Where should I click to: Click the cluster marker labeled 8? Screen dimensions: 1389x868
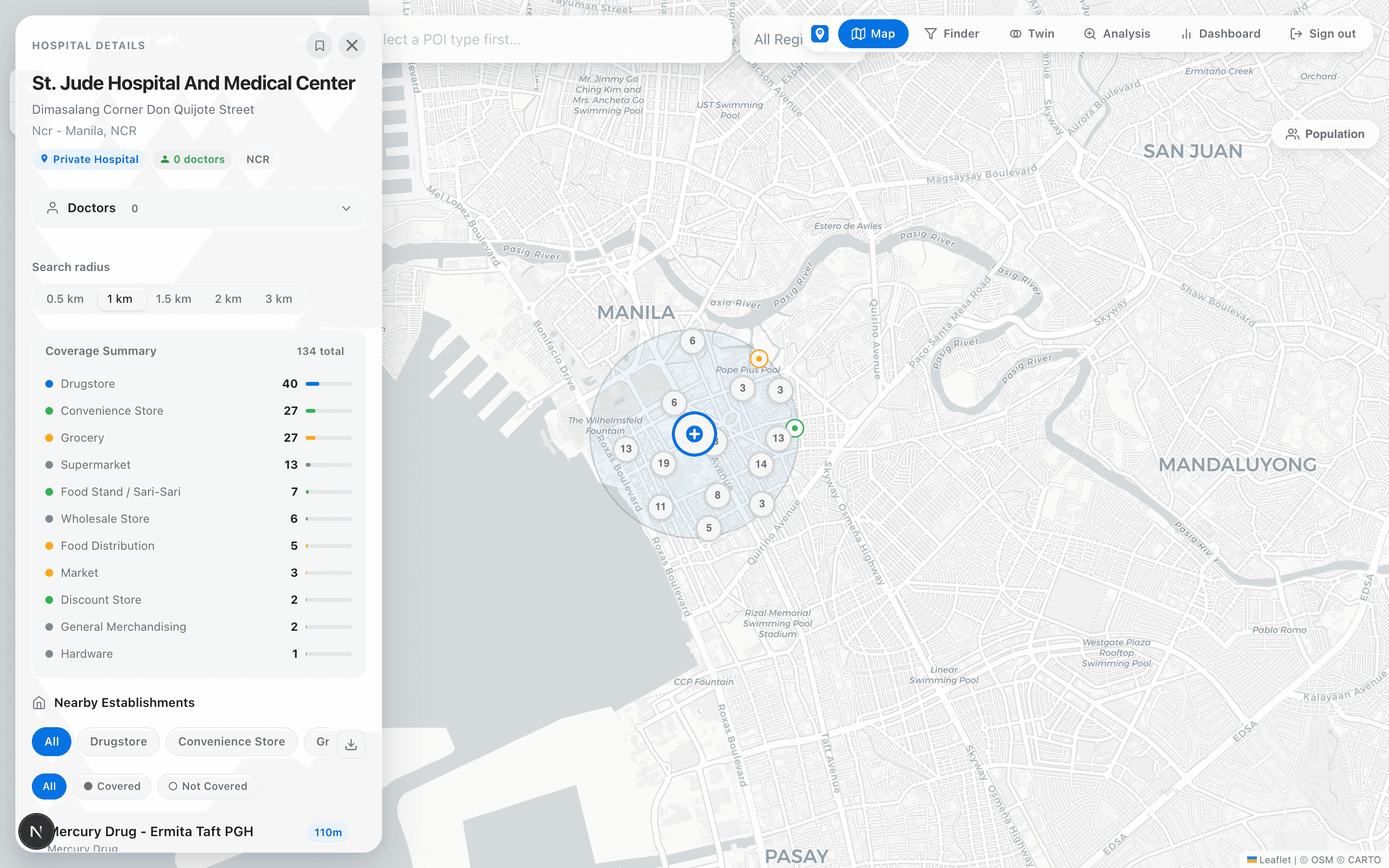tap(718, 495)
